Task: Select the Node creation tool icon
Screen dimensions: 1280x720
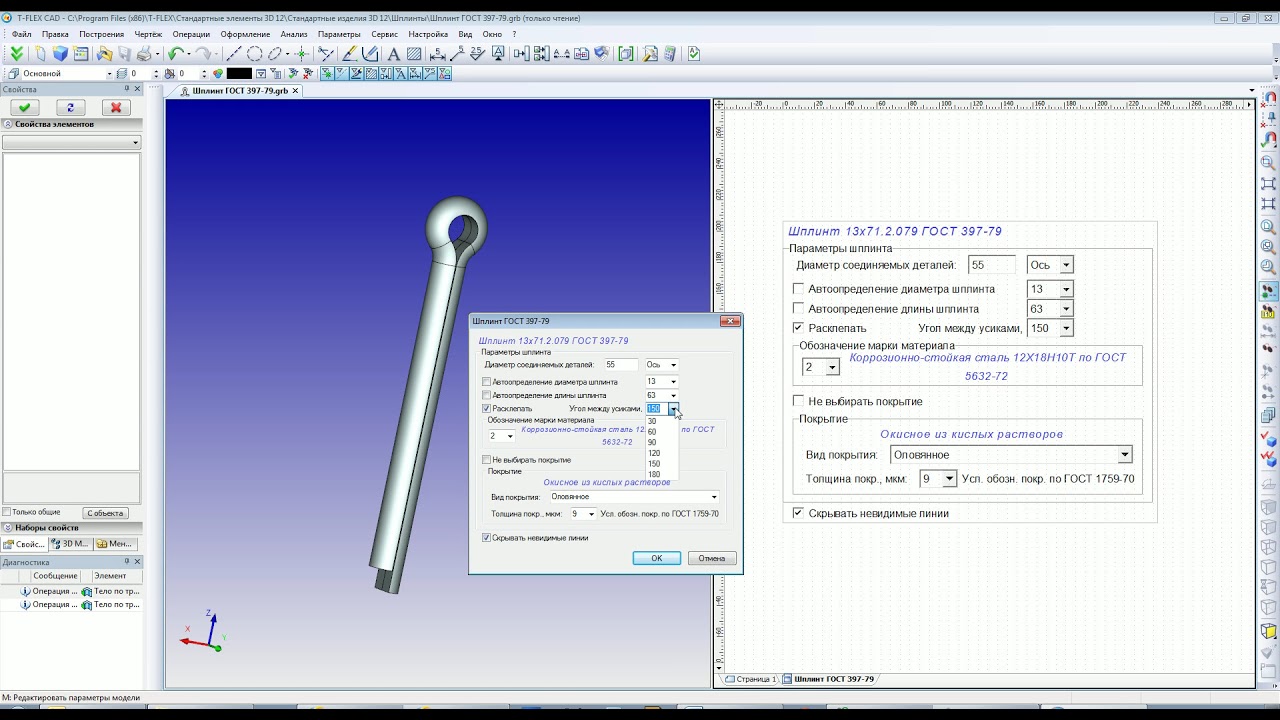Action: tap(301, 54)
